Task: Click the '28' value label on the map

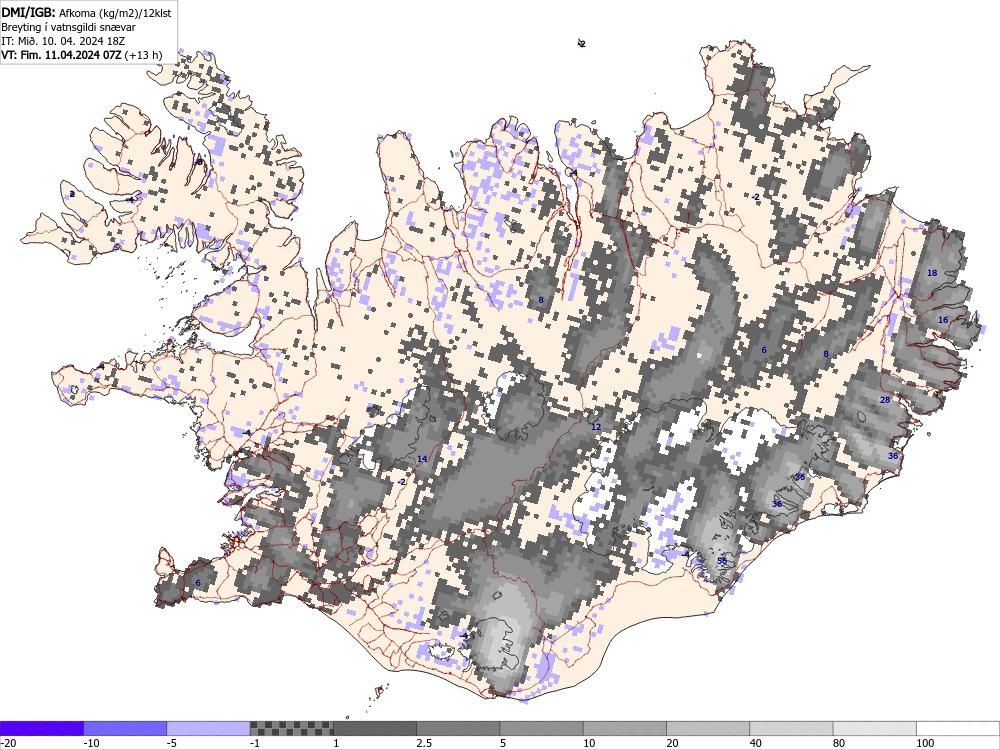Action: [x=885, y=400]
